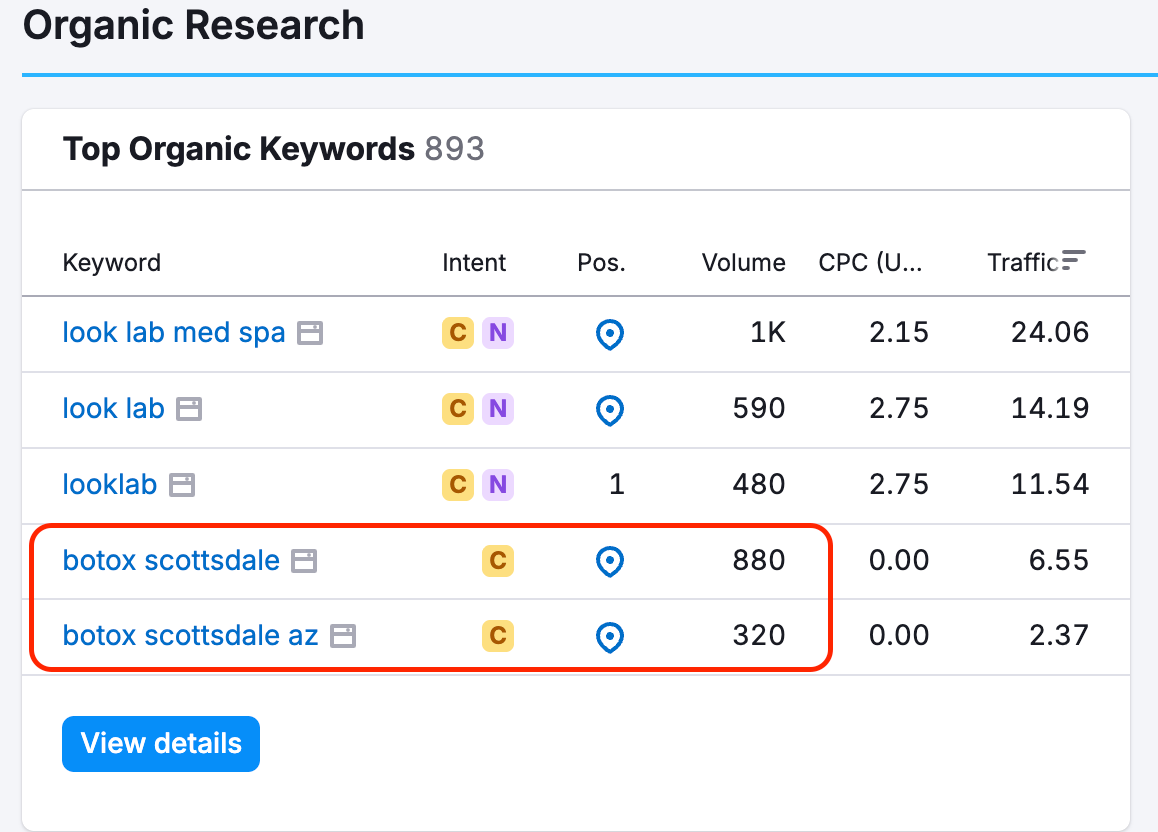
Task: Click traffic value 6.55
Action: [x=1058, y=561]
